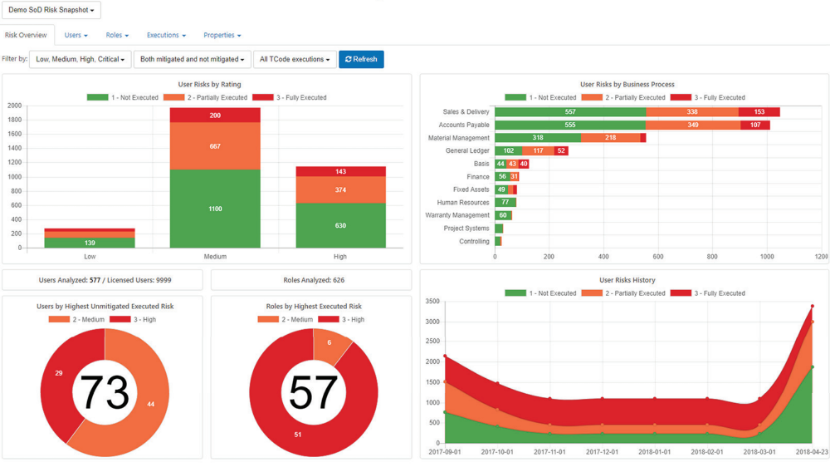This screenshot has width=830, height=468.
Task: Click Sales & Delivery 557 green segment
Action: coord(570,112)
